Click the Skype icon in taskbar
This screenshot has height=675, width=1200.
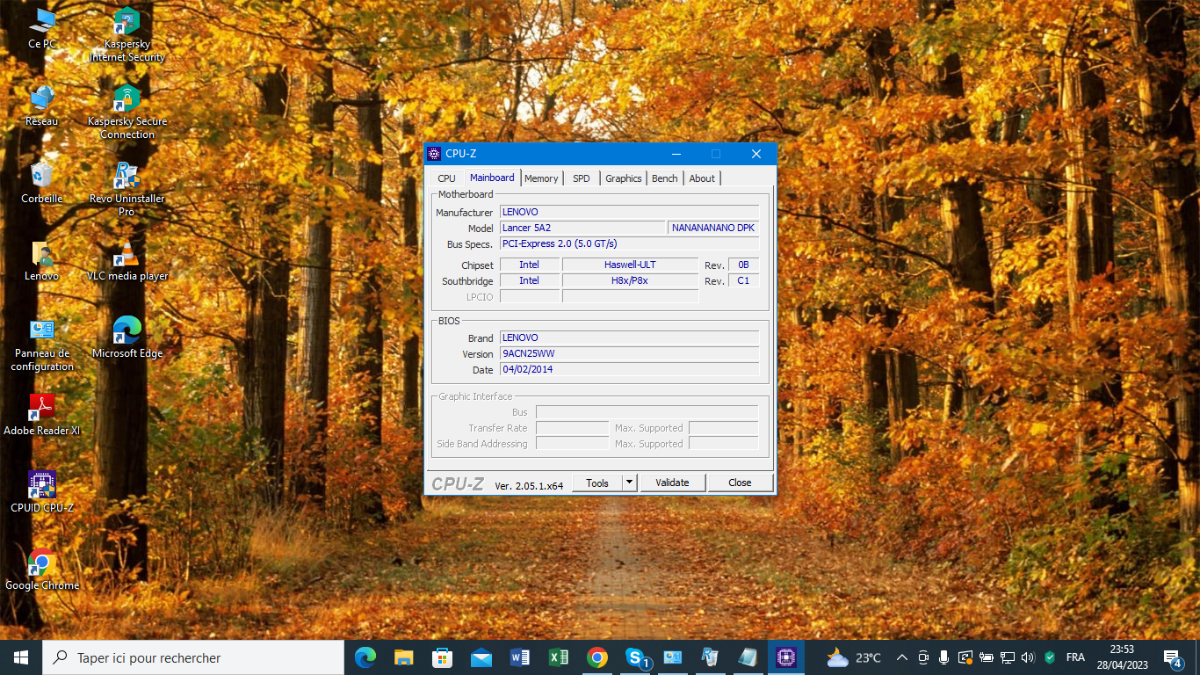click(x=635, y=657)
